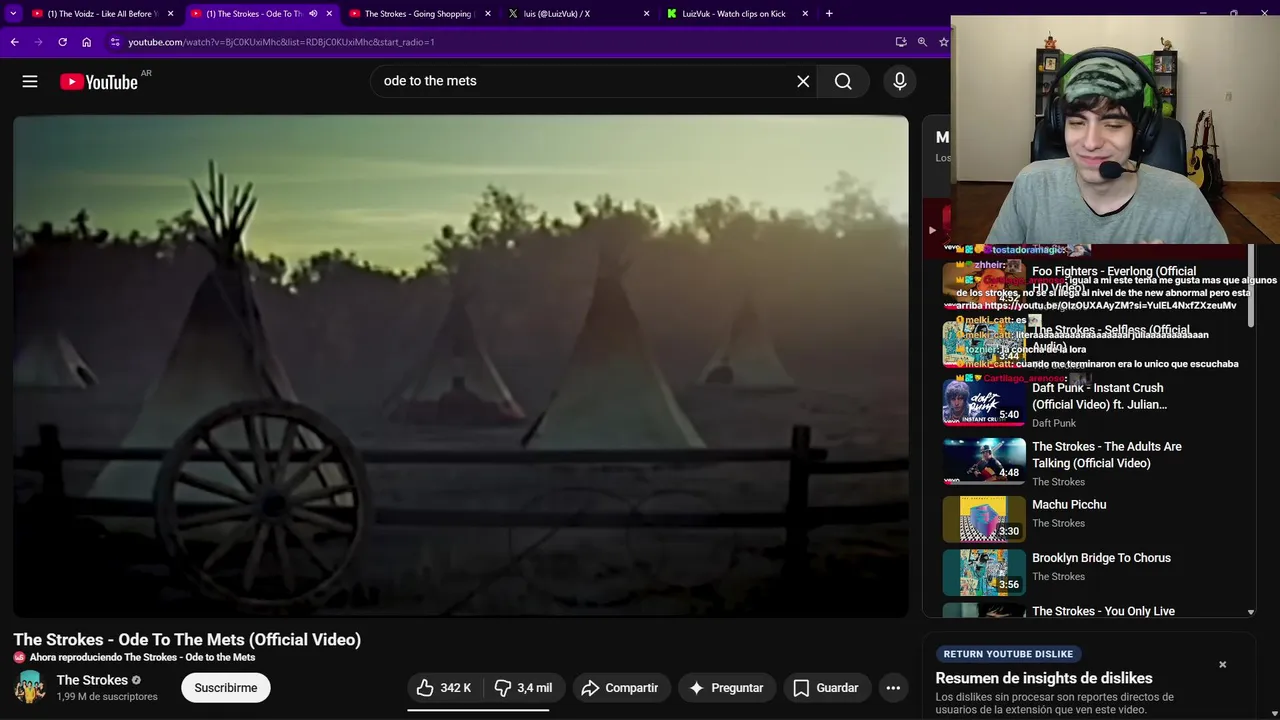Click the video title text
Screen dimensions: 1280x720
tap(187, 640)
